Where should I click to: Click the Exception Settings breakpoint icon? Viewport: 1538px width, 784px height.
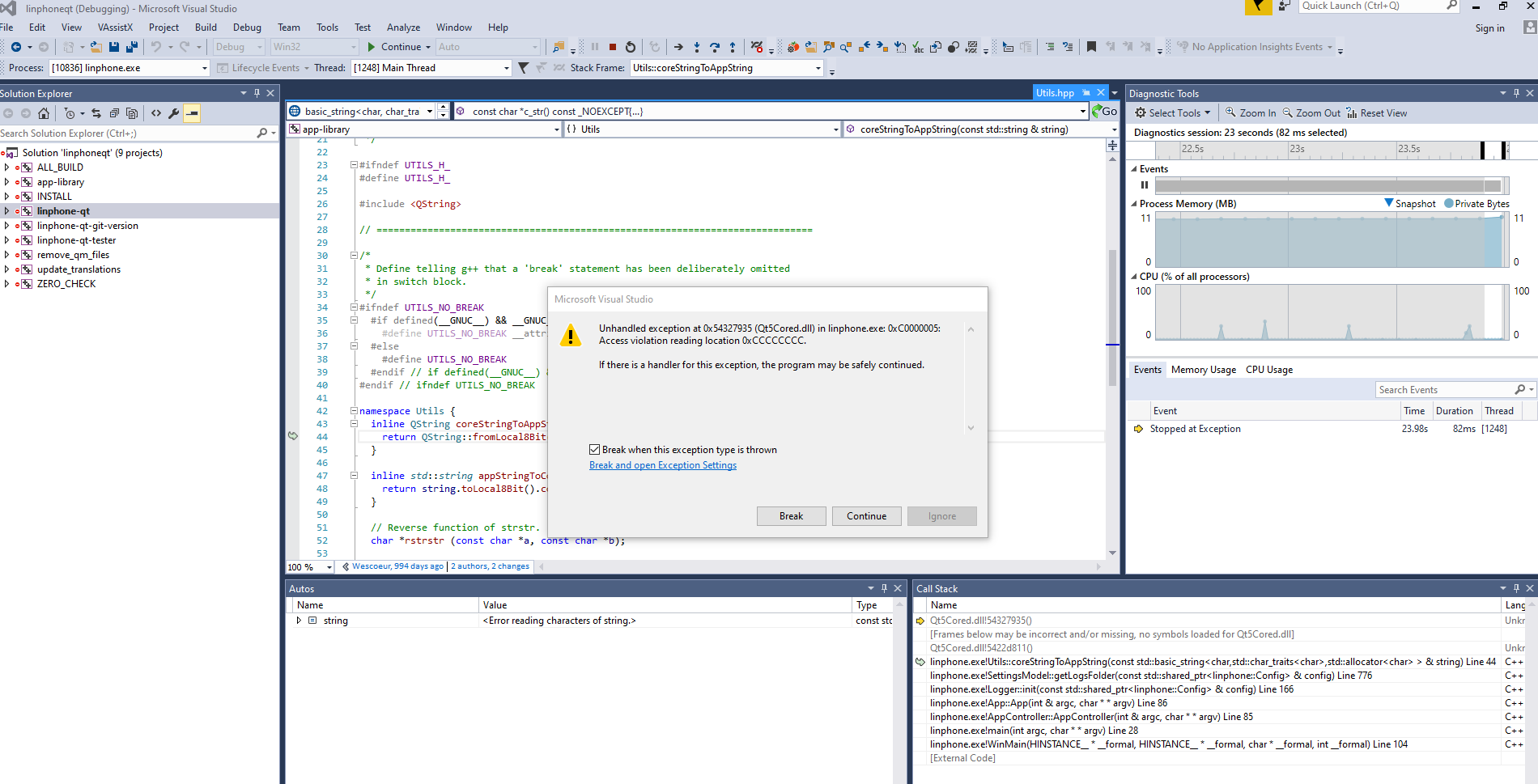click(757, 47)
